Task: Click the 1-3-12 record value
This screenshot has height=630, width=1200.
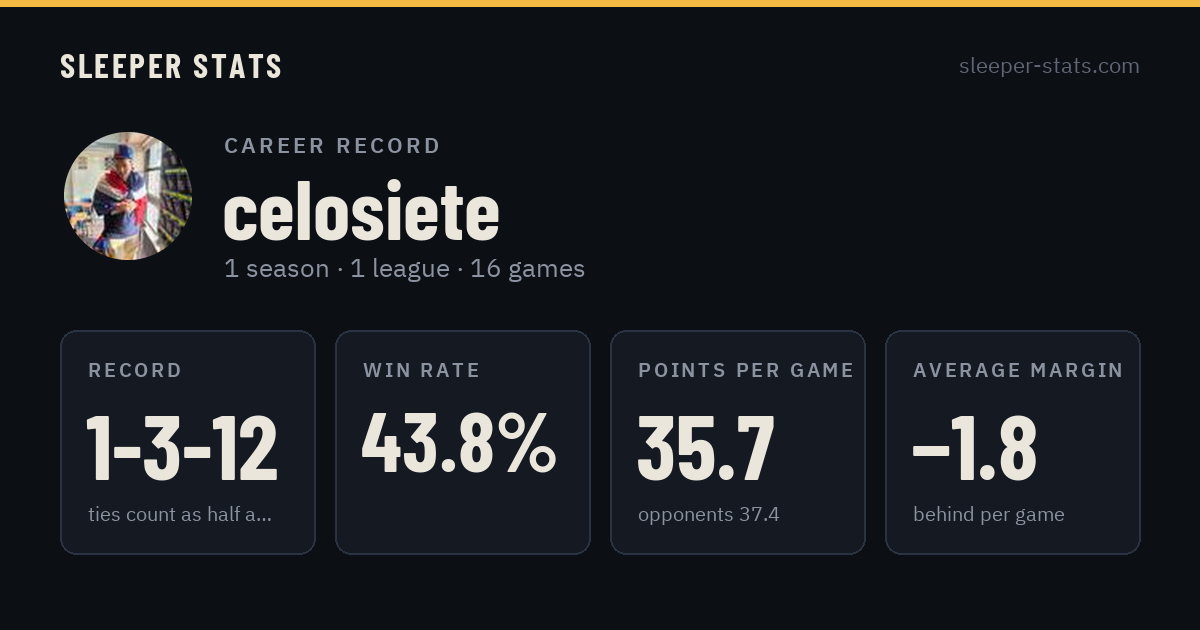Action: (181, 448)
